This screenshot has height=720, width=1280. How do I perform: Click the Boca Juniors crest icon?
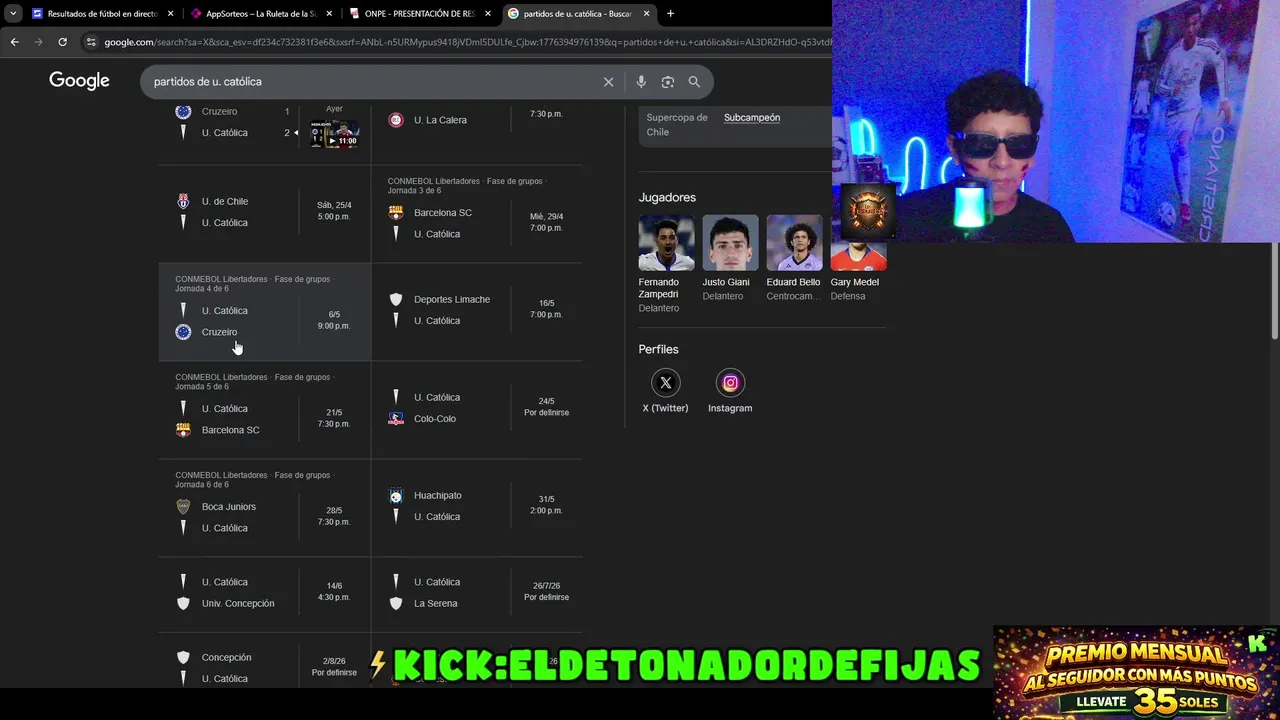pyautogui.click(x=183, y=507)
